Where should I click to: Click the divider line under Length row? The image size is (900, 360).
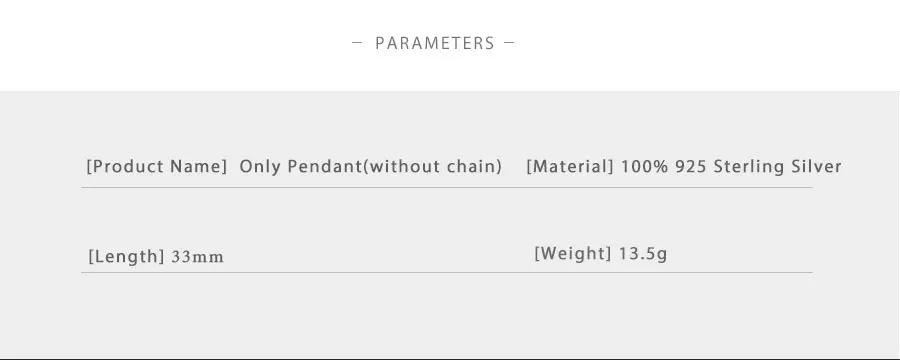point(447,272)
